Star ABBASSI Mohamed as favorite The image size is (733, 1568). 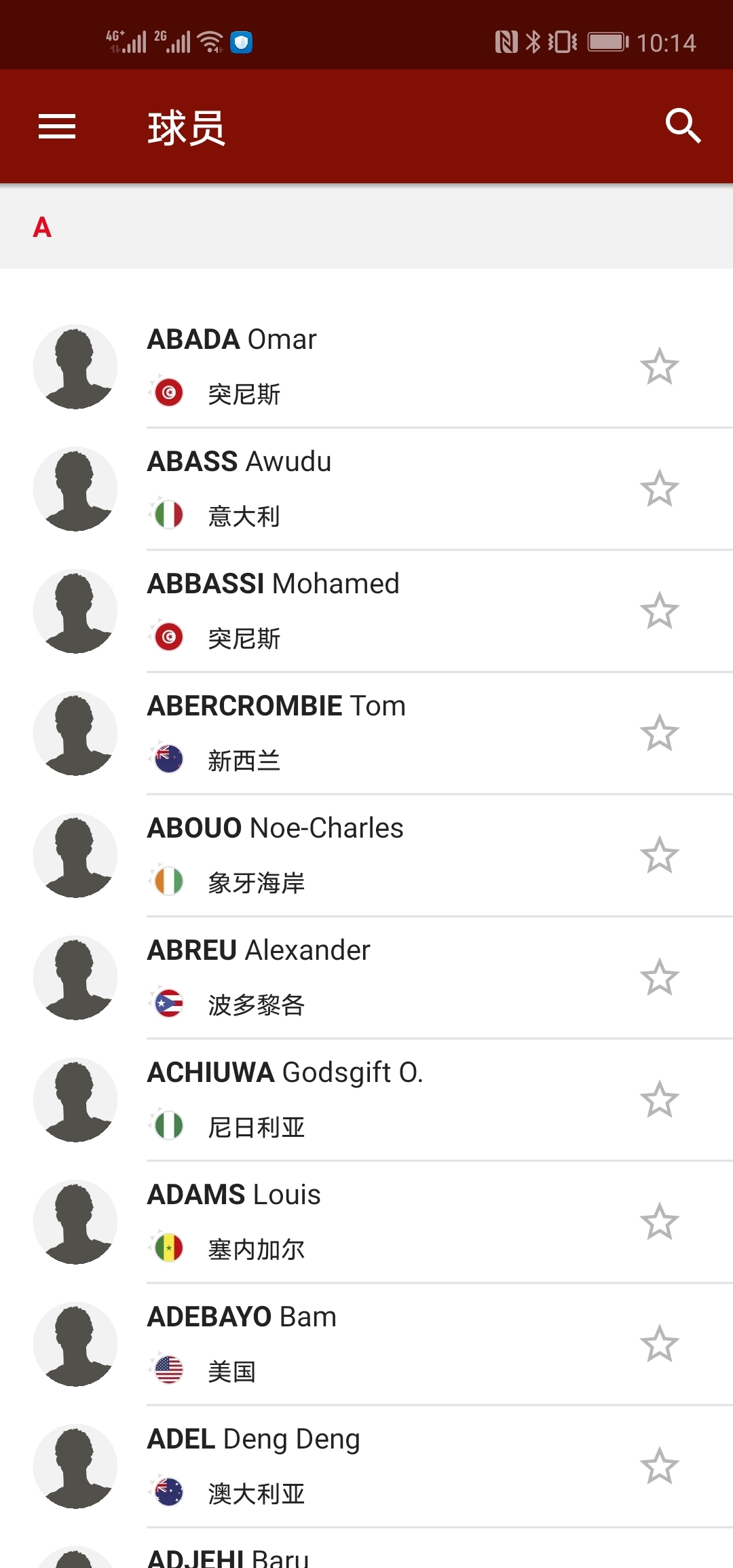tap(659, 611)
